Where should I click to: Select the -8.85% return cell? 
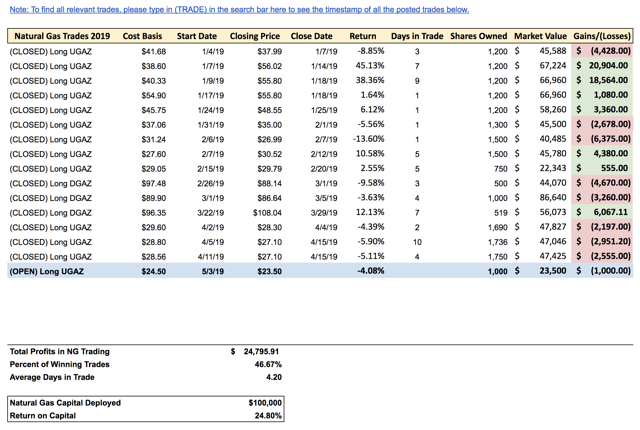point(371,51)
